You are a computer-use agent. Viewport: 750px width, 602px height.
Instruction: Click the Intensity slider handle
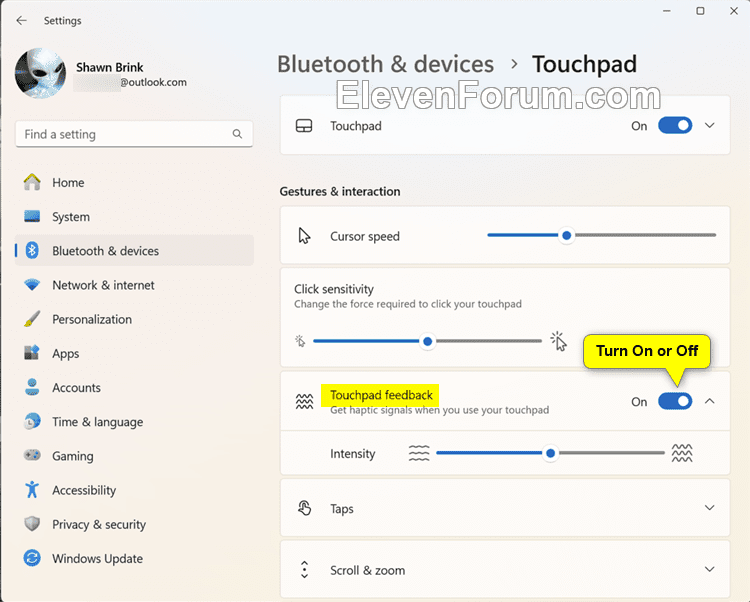point(551,453)
